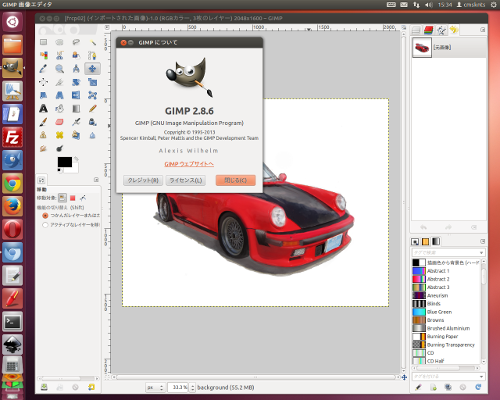Select the Zoom magnifier tool
This screenshot has height=400, width=500.
[60, 69]
